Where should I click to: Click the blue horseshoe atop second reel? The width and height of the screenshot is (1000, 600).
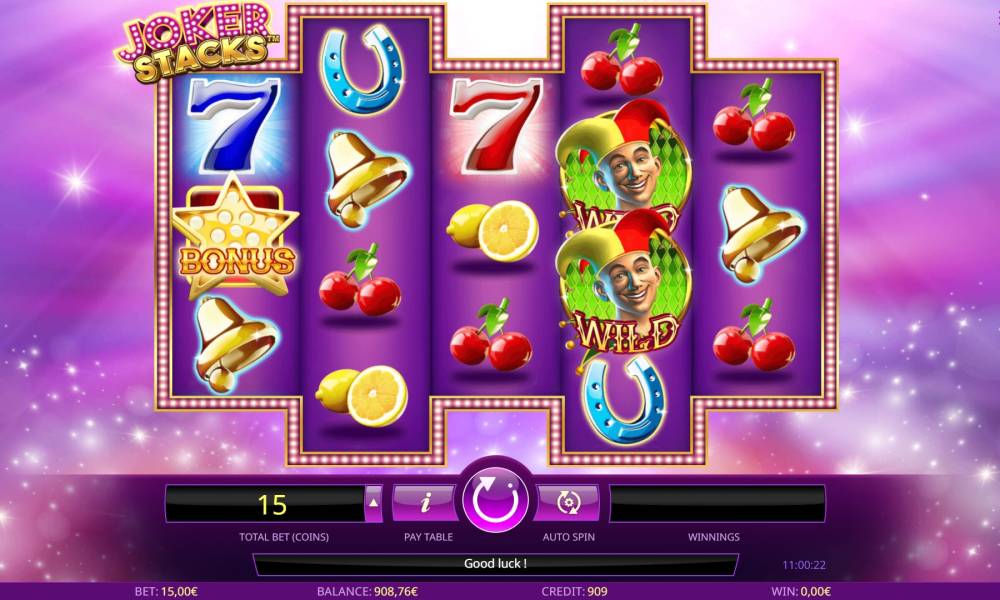pos(363,70)
